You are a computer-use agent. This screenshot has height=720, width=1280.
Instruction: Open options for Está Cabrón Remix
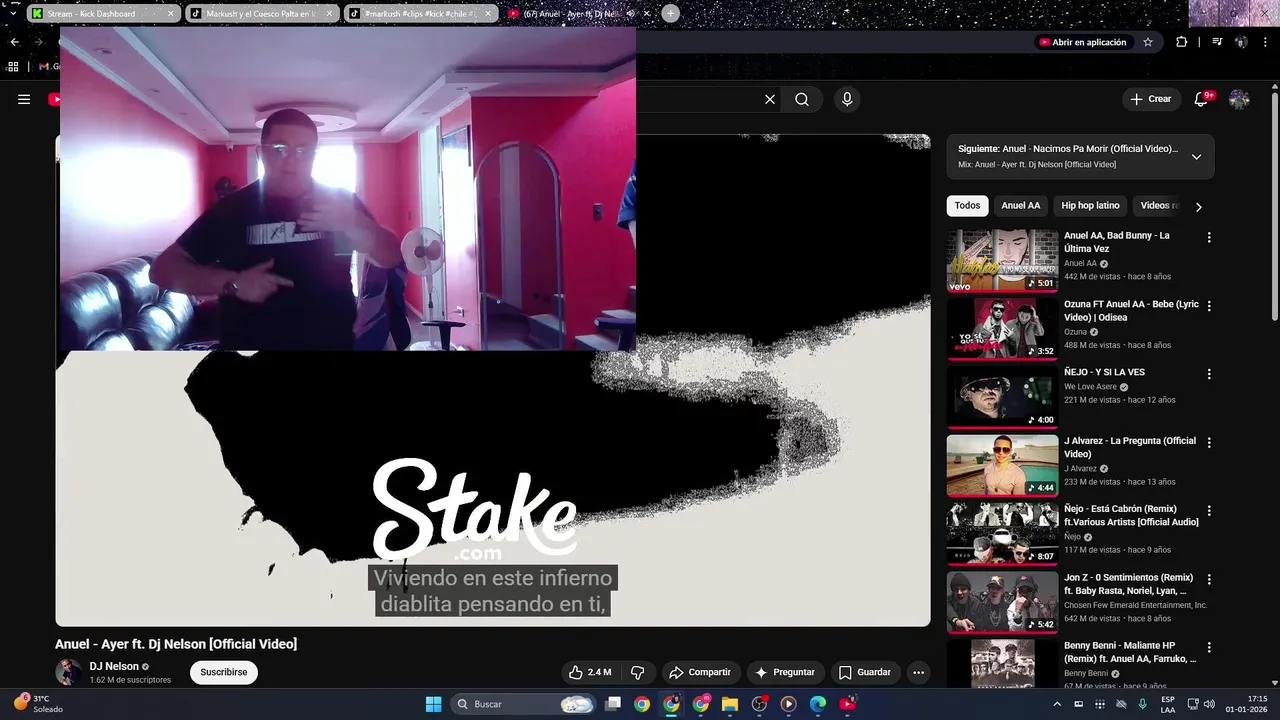point(1209,511)
